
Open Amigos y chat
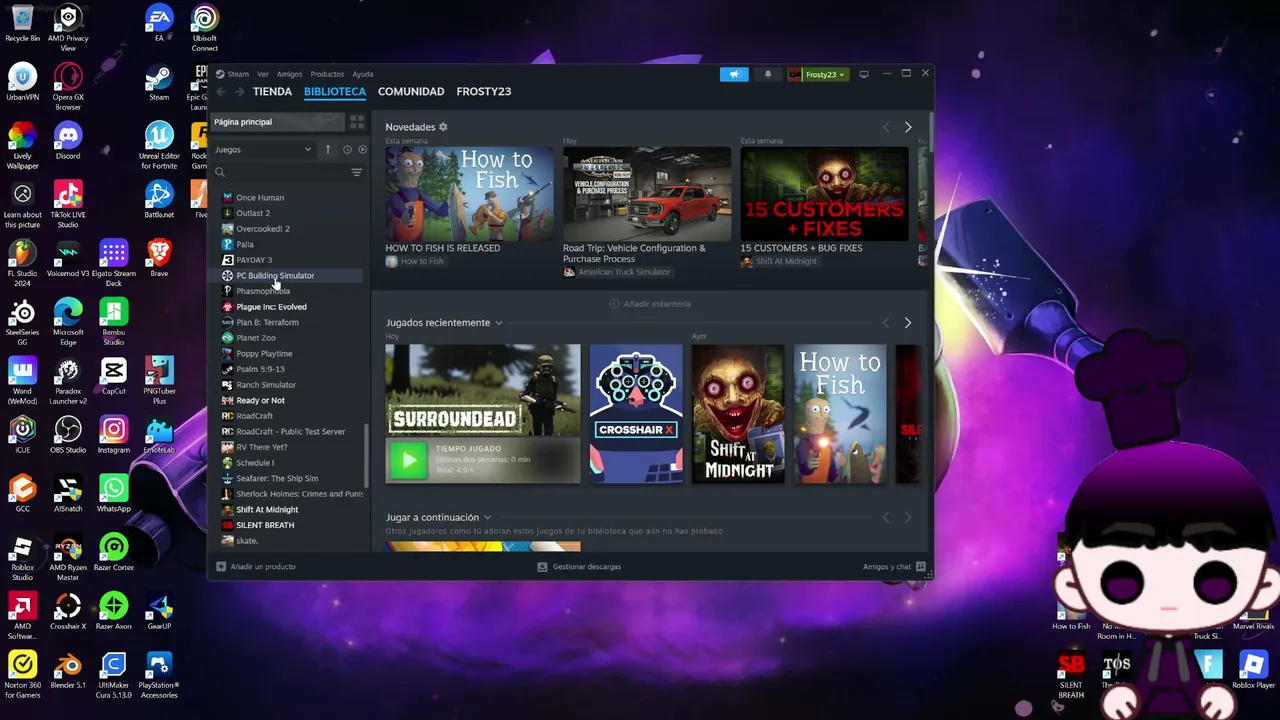[894, 567]
